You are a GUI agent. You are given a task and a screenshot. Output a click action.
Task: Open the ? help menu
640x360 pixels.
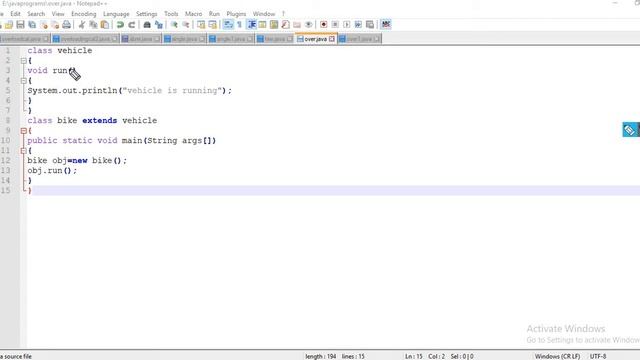283,14
